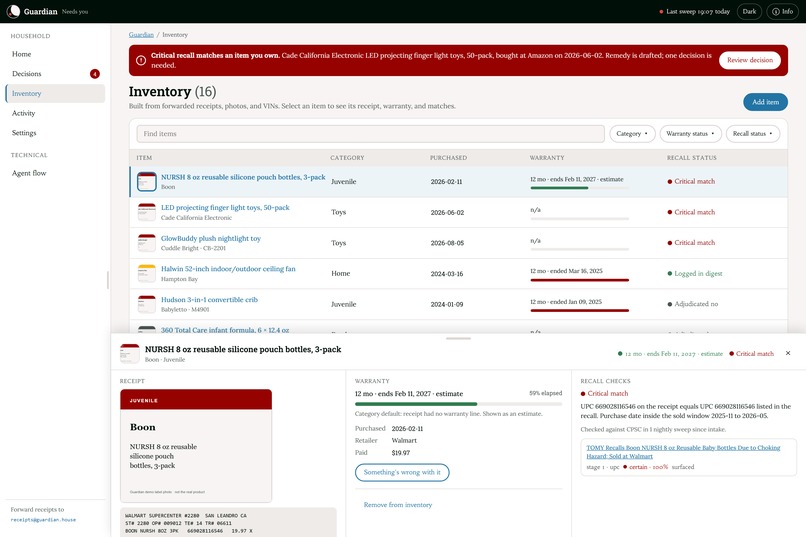Click the detail panel NURSH product thumbnail

click(x=130, y=354)
